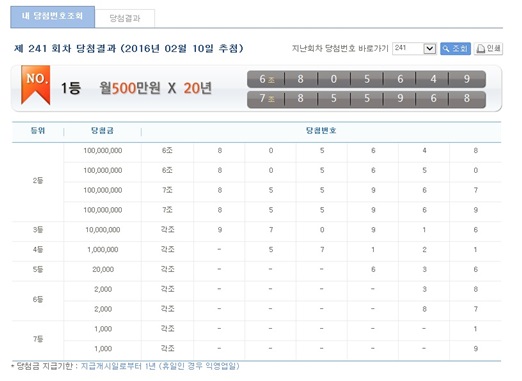Select the 20,000 prize amount for 5등
Screen dimensions: 522x381
(103, 269)
